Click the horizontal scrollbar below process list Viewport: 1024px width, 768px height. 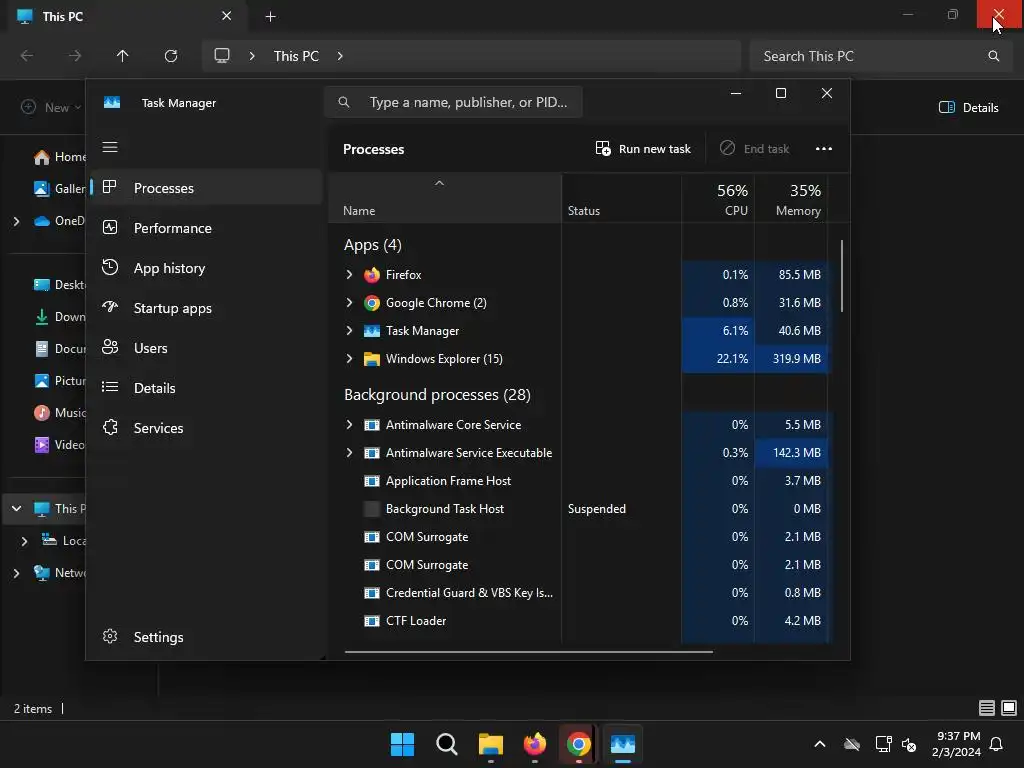tap(528, 651)
